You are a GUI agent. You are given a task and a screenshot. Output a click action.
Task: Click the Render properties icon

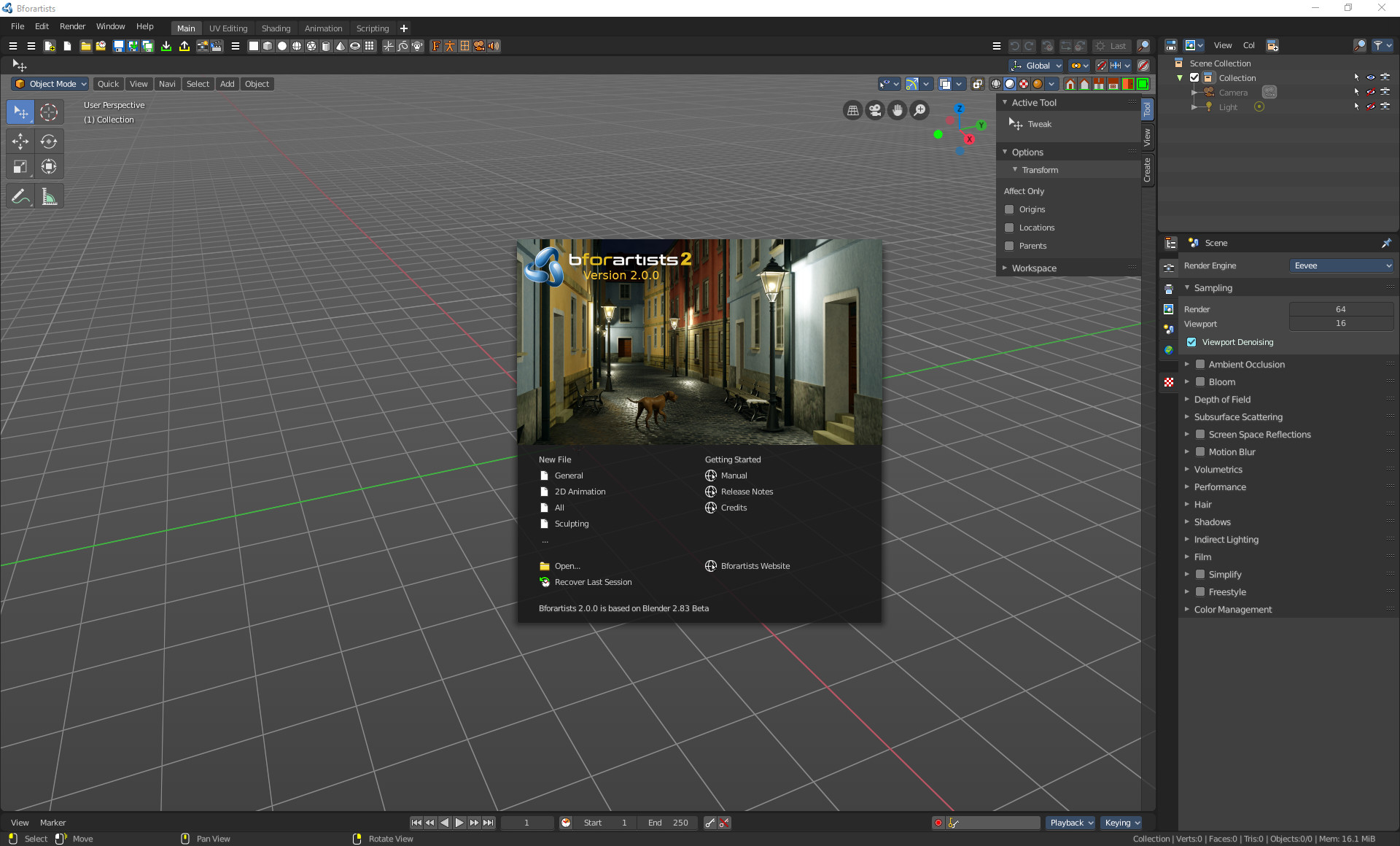(x=1169, y=265)
